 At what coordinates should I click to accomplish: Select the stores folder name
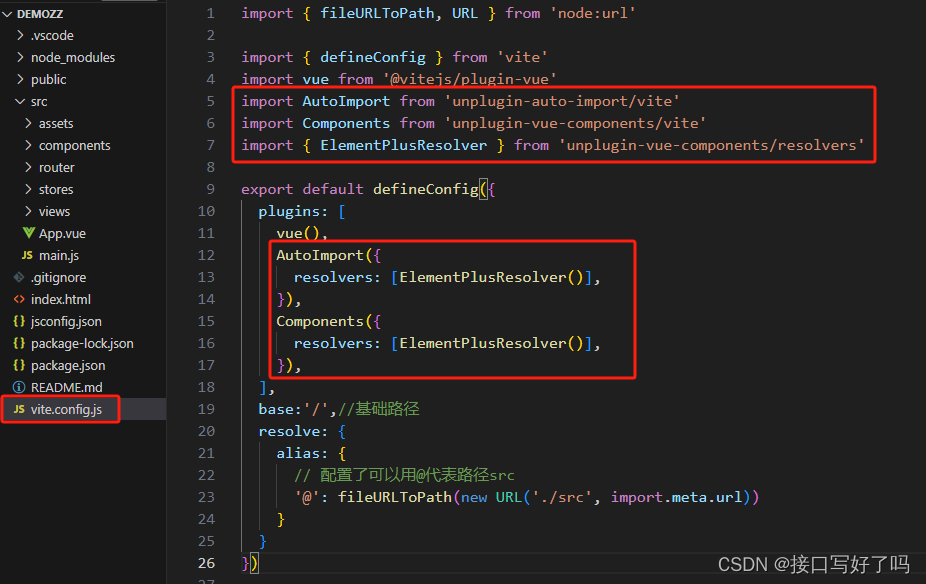pos(56,190)
